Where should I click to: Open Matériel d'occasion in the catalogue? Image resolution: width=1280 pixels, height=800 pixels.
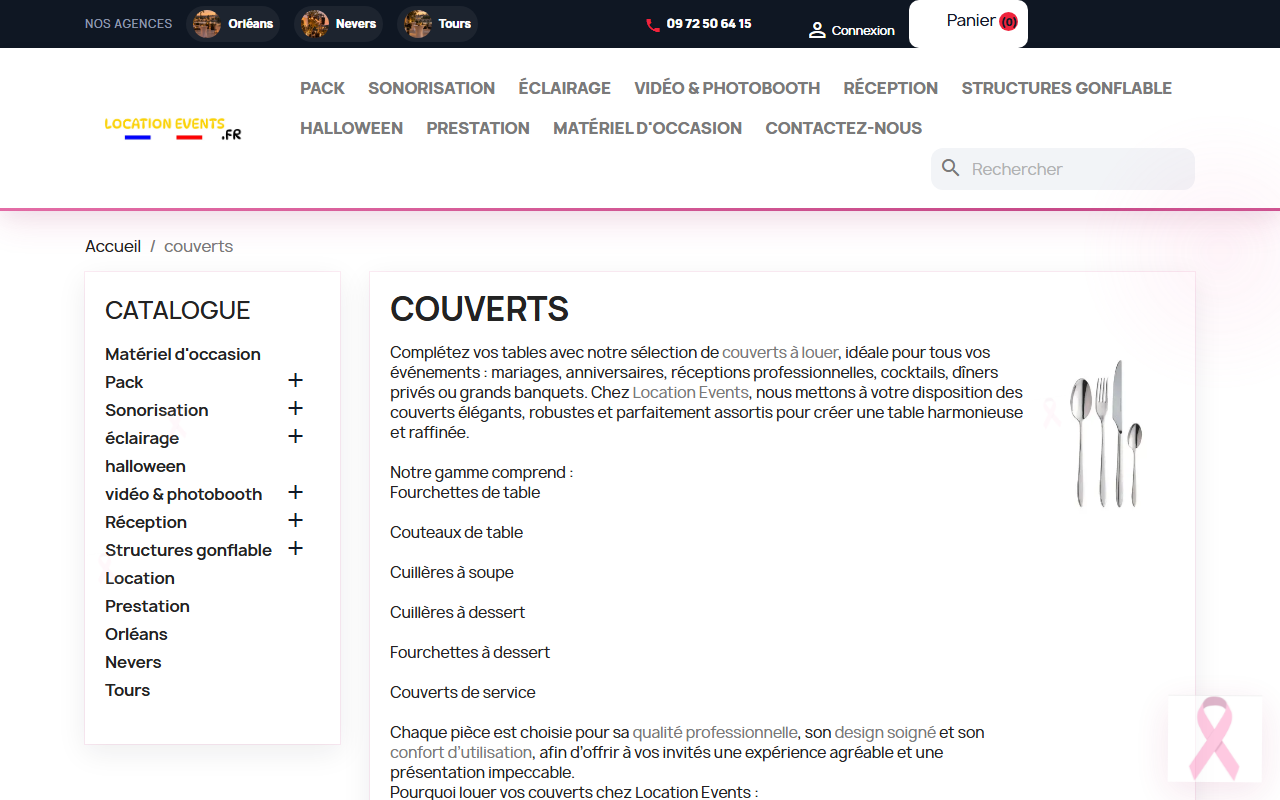[183, 354]
